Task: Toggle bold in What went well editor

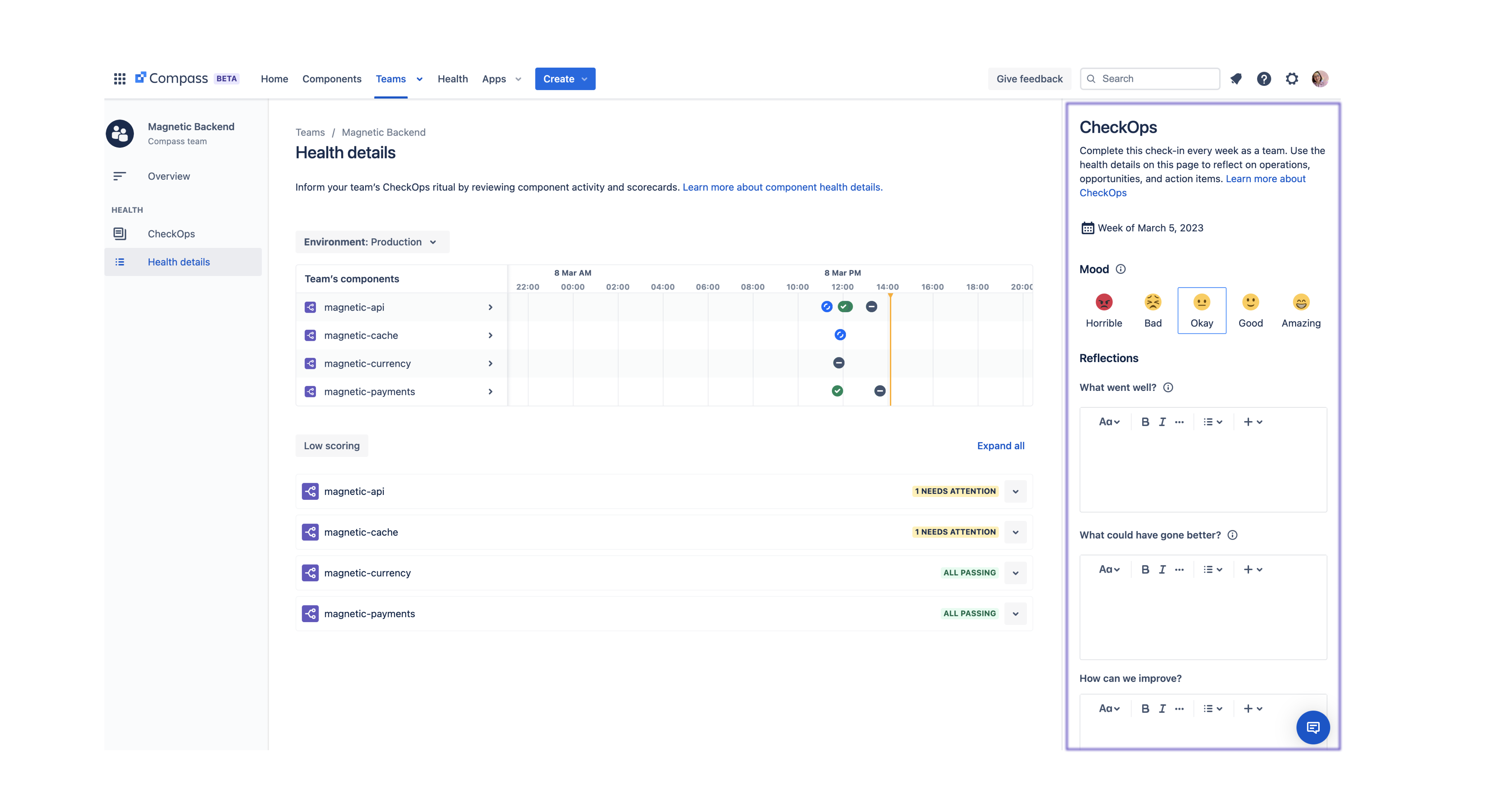Action: pos(1145,422)
